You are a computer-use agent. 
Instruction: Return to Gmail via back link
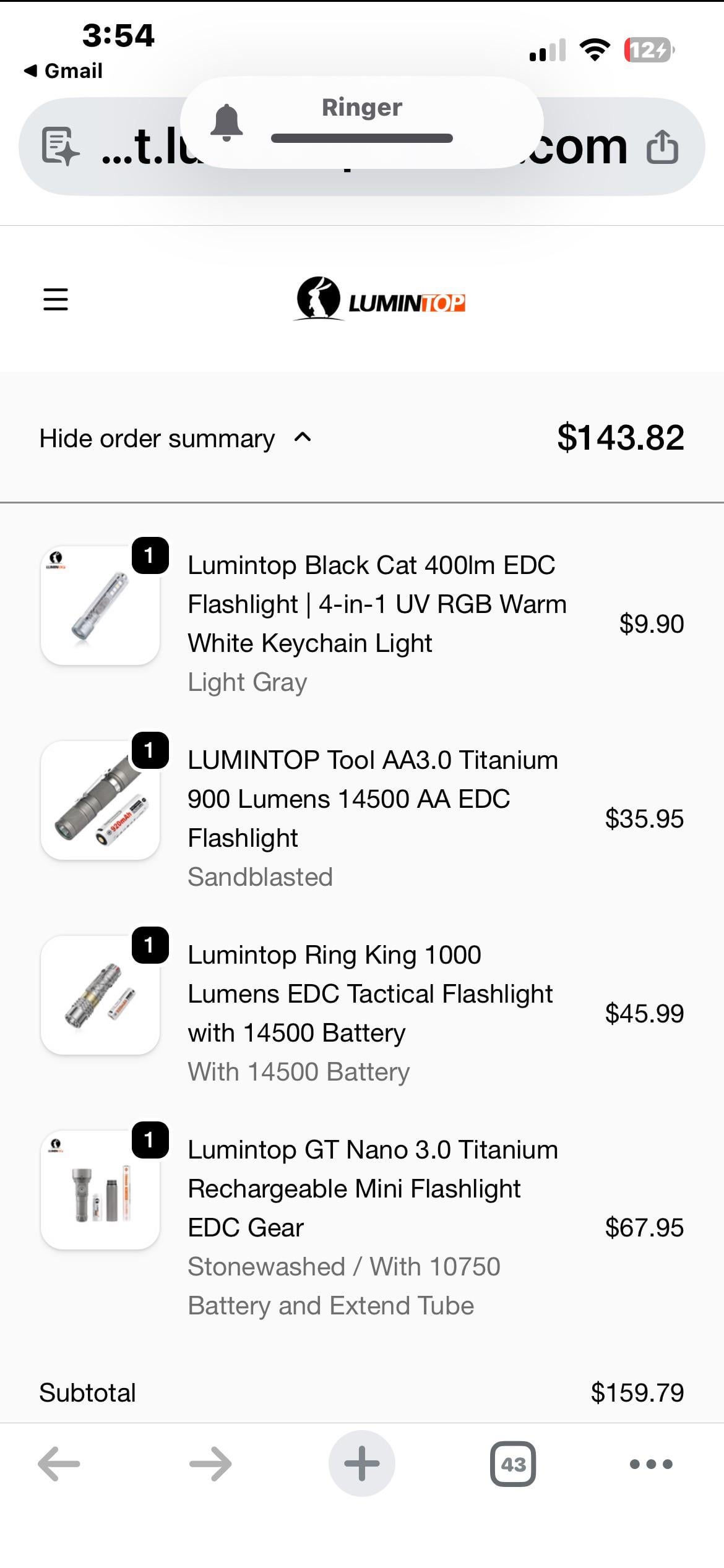coord(64,71)
